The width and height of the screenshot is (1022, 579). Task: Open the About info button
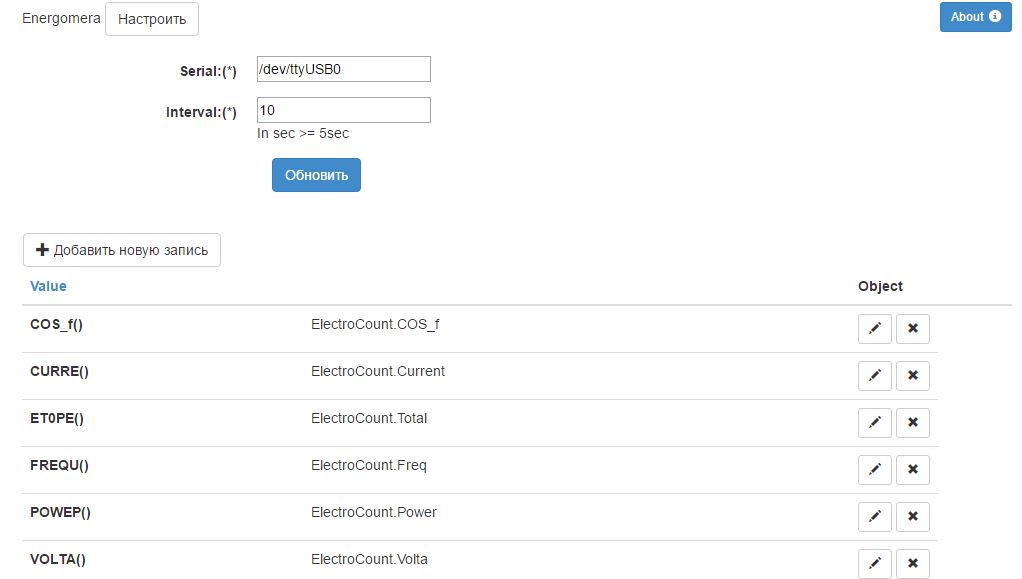click(x=975, y=17)
